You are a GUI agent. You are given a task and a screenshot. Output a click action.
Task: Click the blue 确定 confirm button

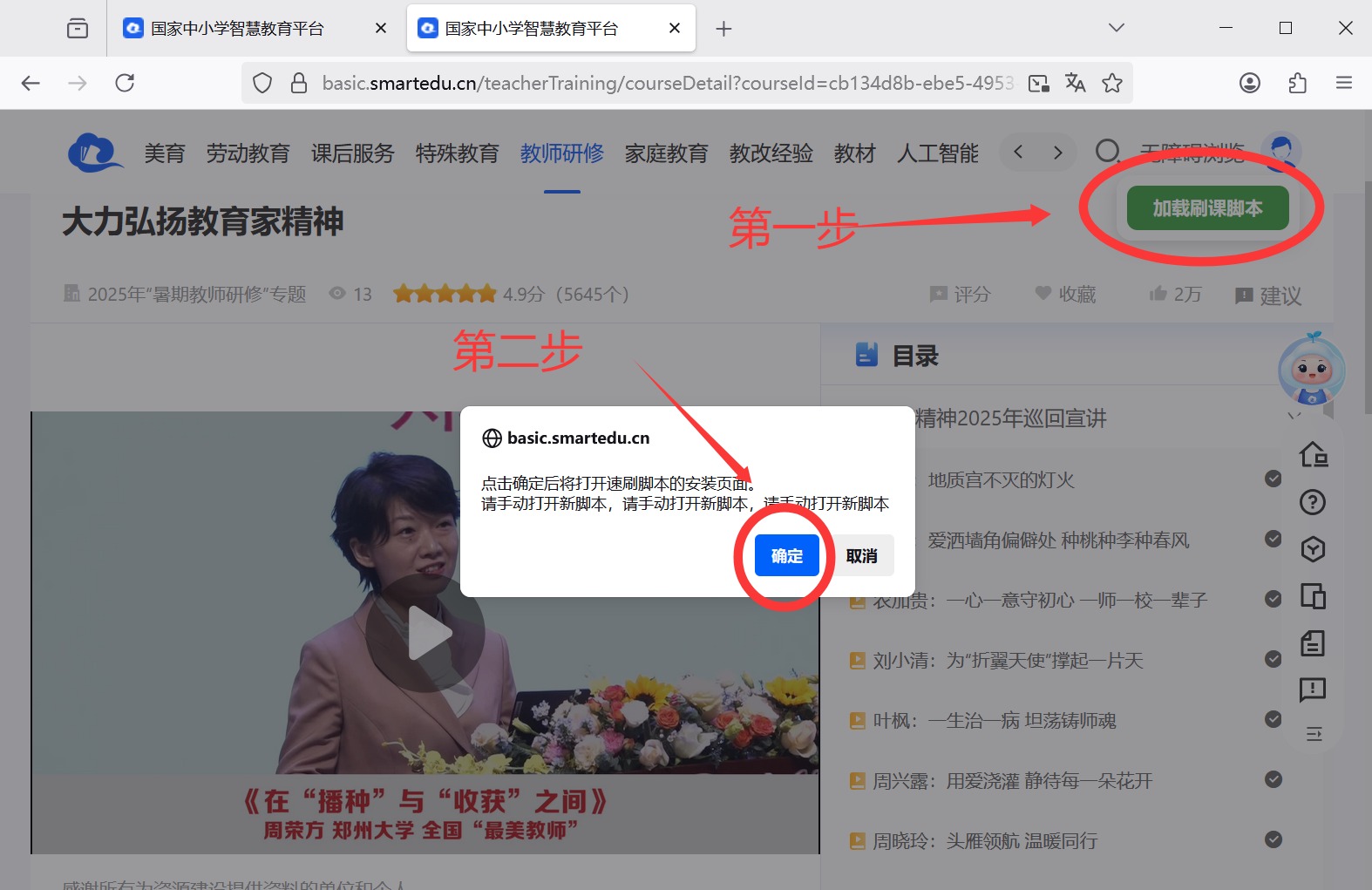[x=786, y=555]
